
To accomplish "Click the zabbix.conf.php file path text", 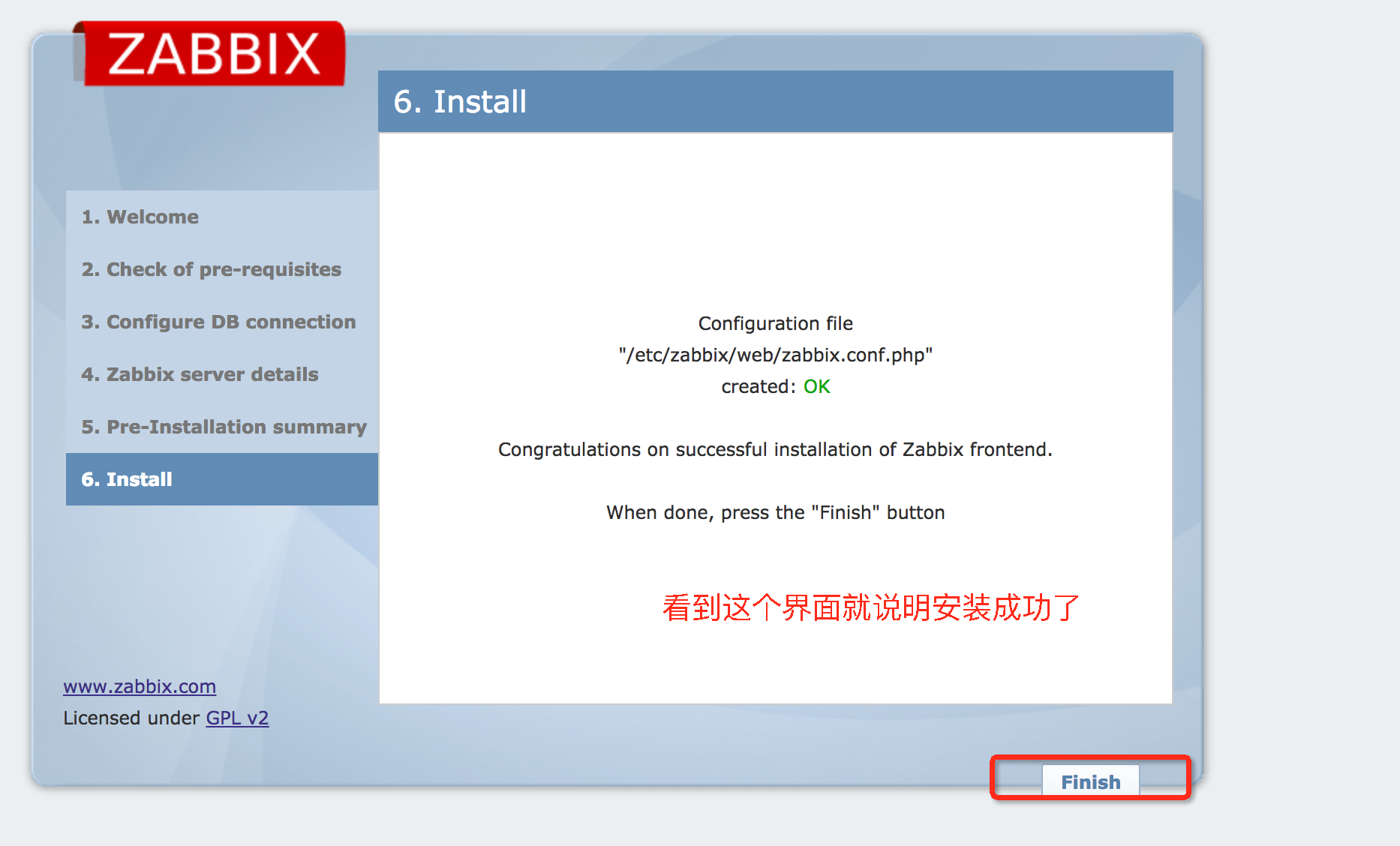I will (x=776, y=355).
